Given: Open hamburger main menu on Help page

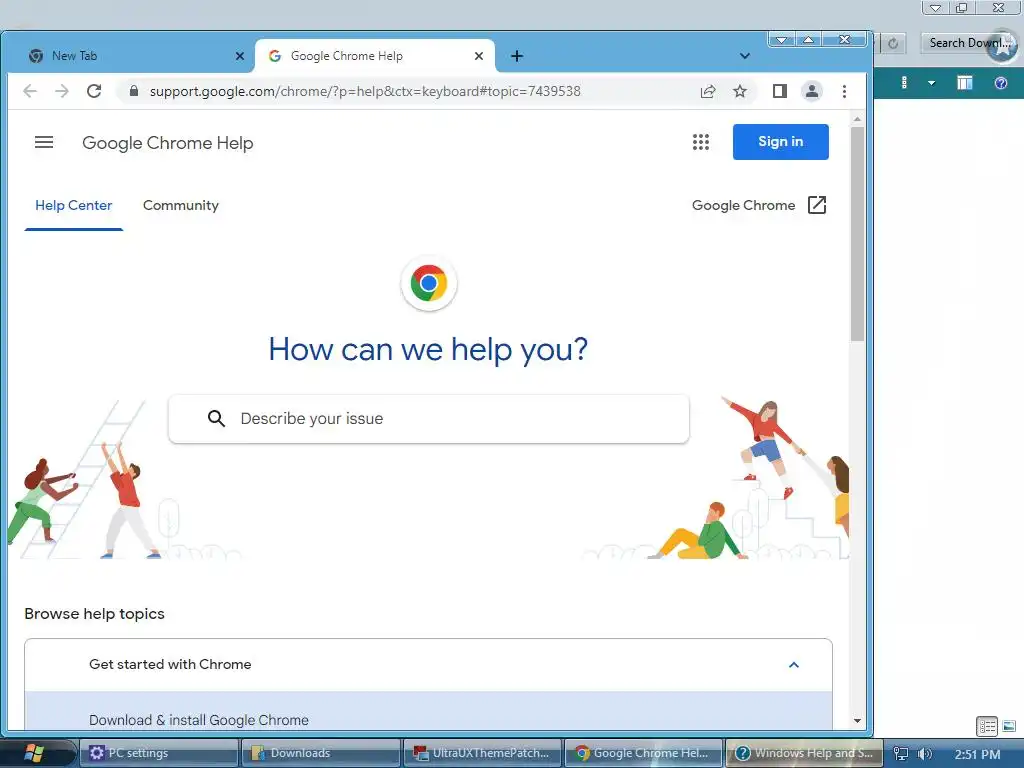Looking at the screenshot, I should (44, 142).
